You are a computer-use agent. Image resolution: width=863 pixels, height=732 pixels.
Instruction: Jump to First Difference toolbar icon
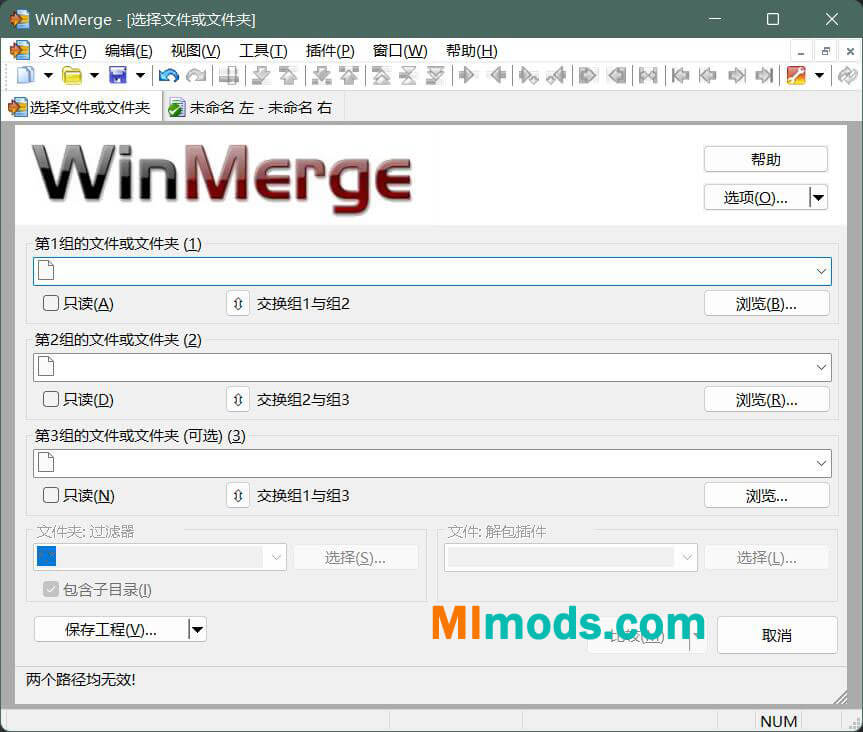point(381,75)
